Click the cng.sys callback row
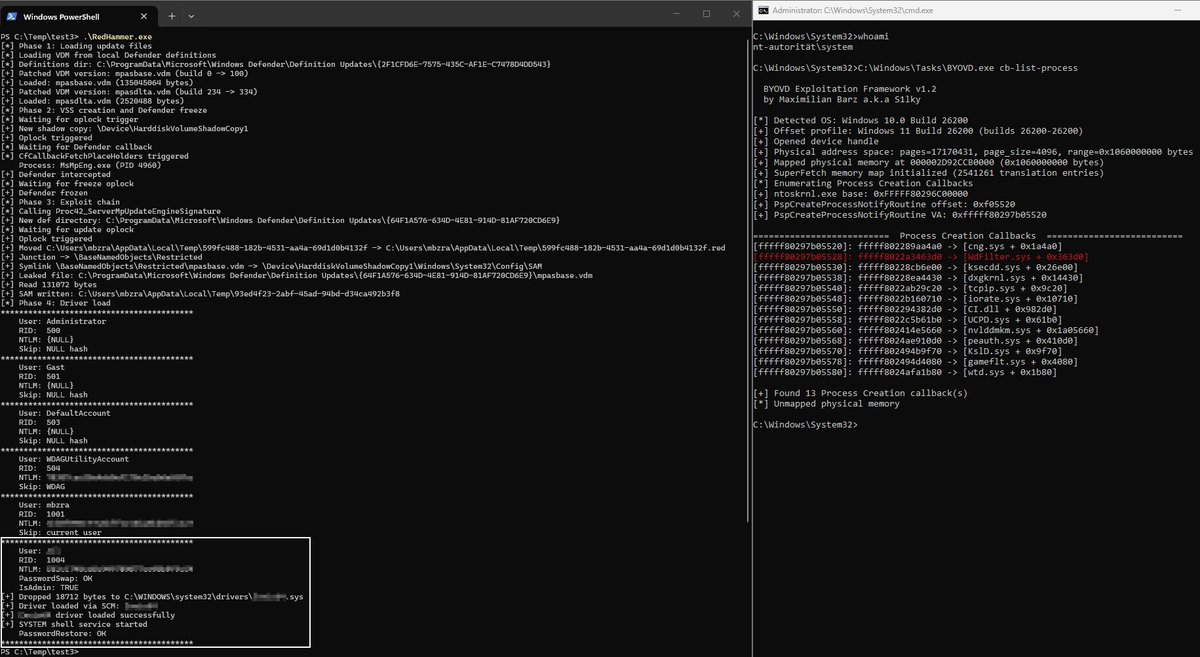This screenshot has width=1200, height=657. tap(908, 245)
